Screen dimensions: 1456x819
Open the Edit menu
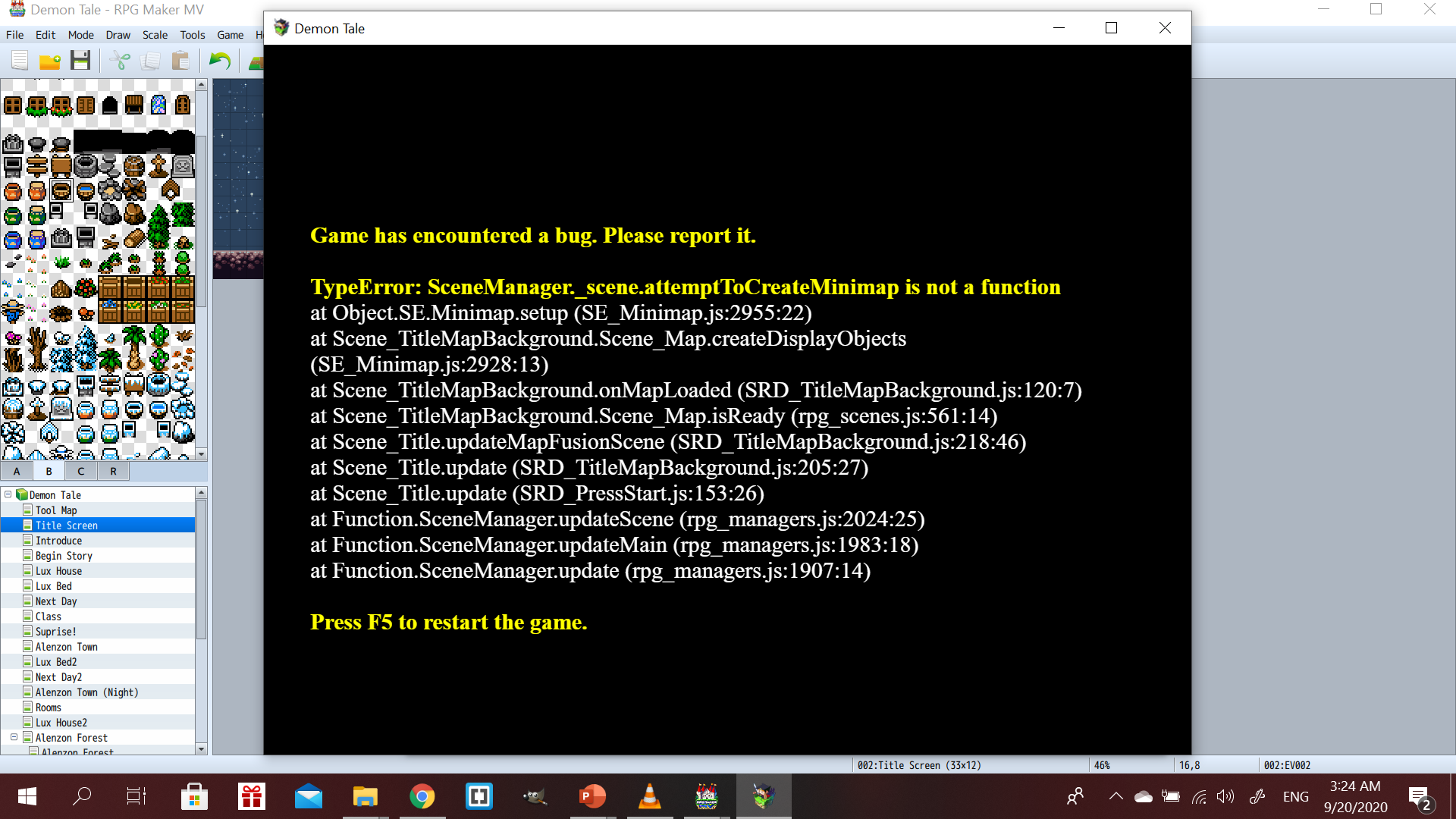point(45,35)
